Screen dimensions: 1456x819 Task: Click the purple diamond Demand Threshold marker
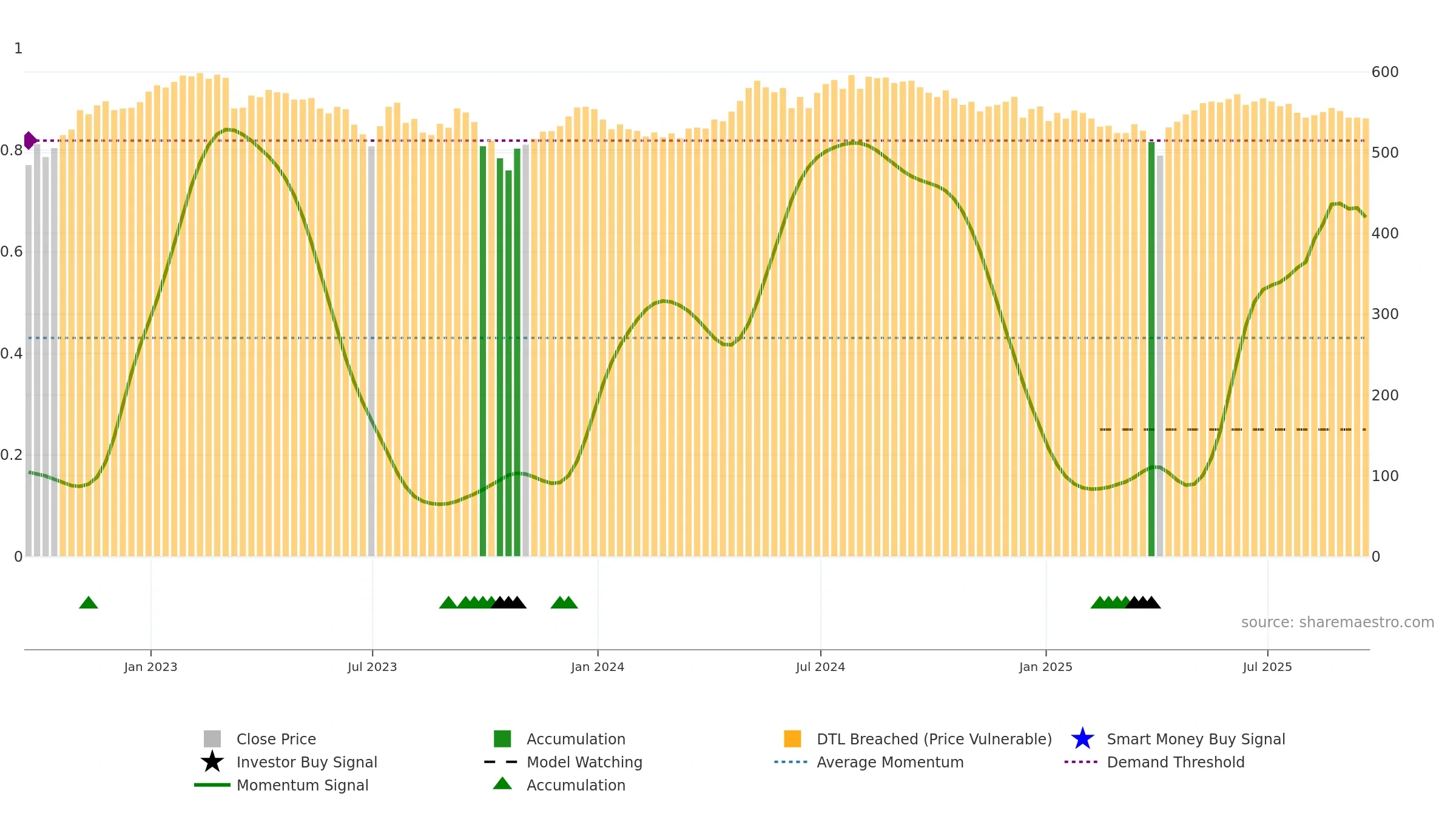[29, 141]
